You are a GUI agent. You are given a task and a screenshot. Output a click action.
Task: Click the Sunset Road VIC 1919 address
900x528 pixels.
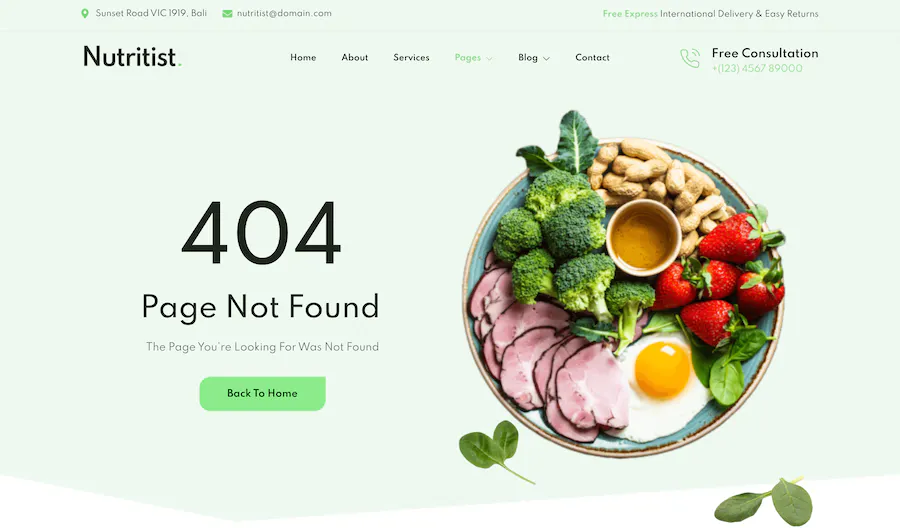coord(151,13)
